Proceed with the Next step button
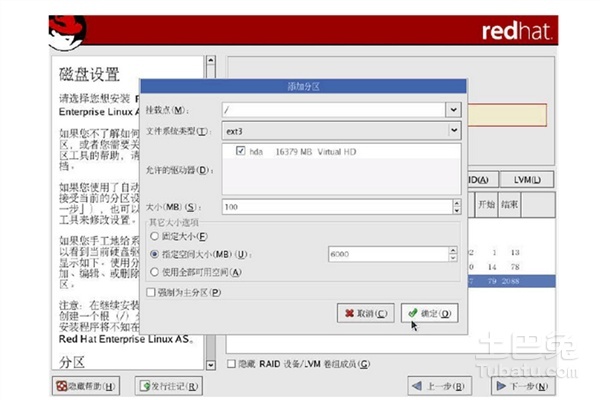The width and height of the screenshot is (600, 400). coord(523,386)
